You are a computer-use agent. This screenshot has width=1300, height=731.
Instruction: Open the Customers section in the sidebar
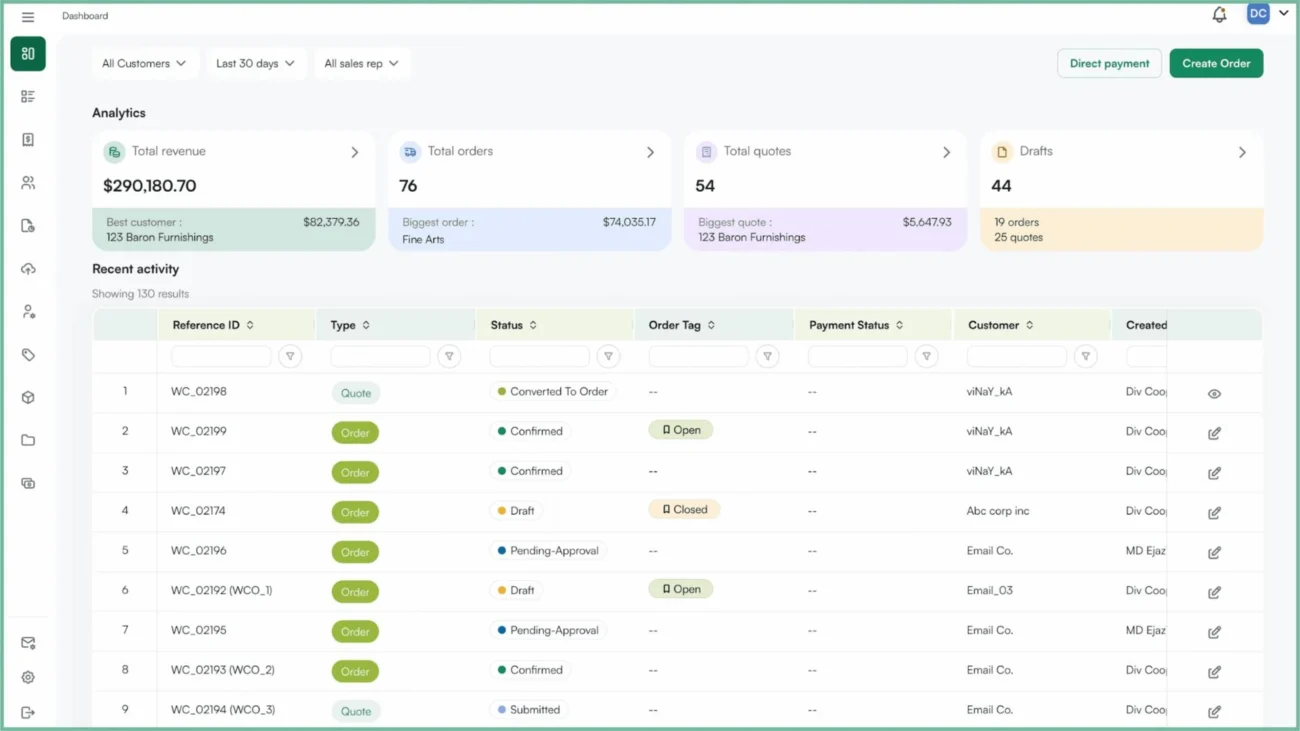click(27, 182)
